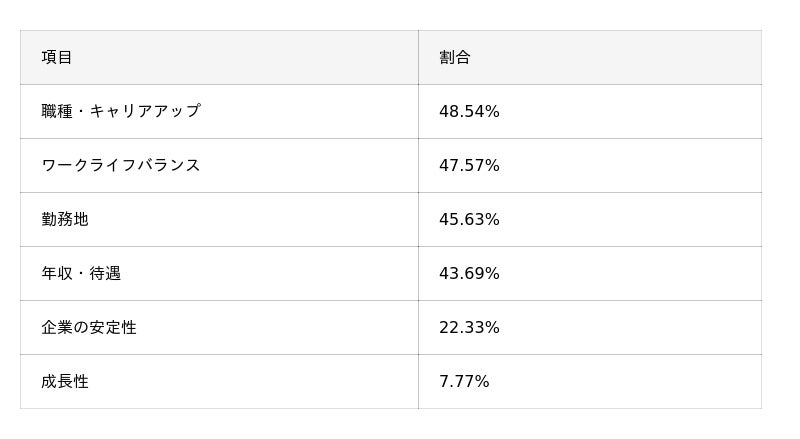Select the 職種・キャリアアップ cell
Image resolution: width=800 pixels, height=439 pixels.
[121, 111]
